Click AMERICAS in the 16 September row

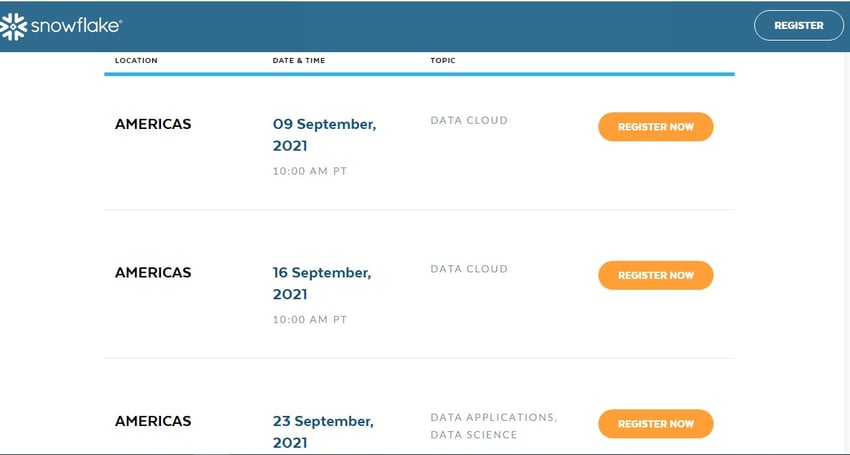tap(153, 273)
